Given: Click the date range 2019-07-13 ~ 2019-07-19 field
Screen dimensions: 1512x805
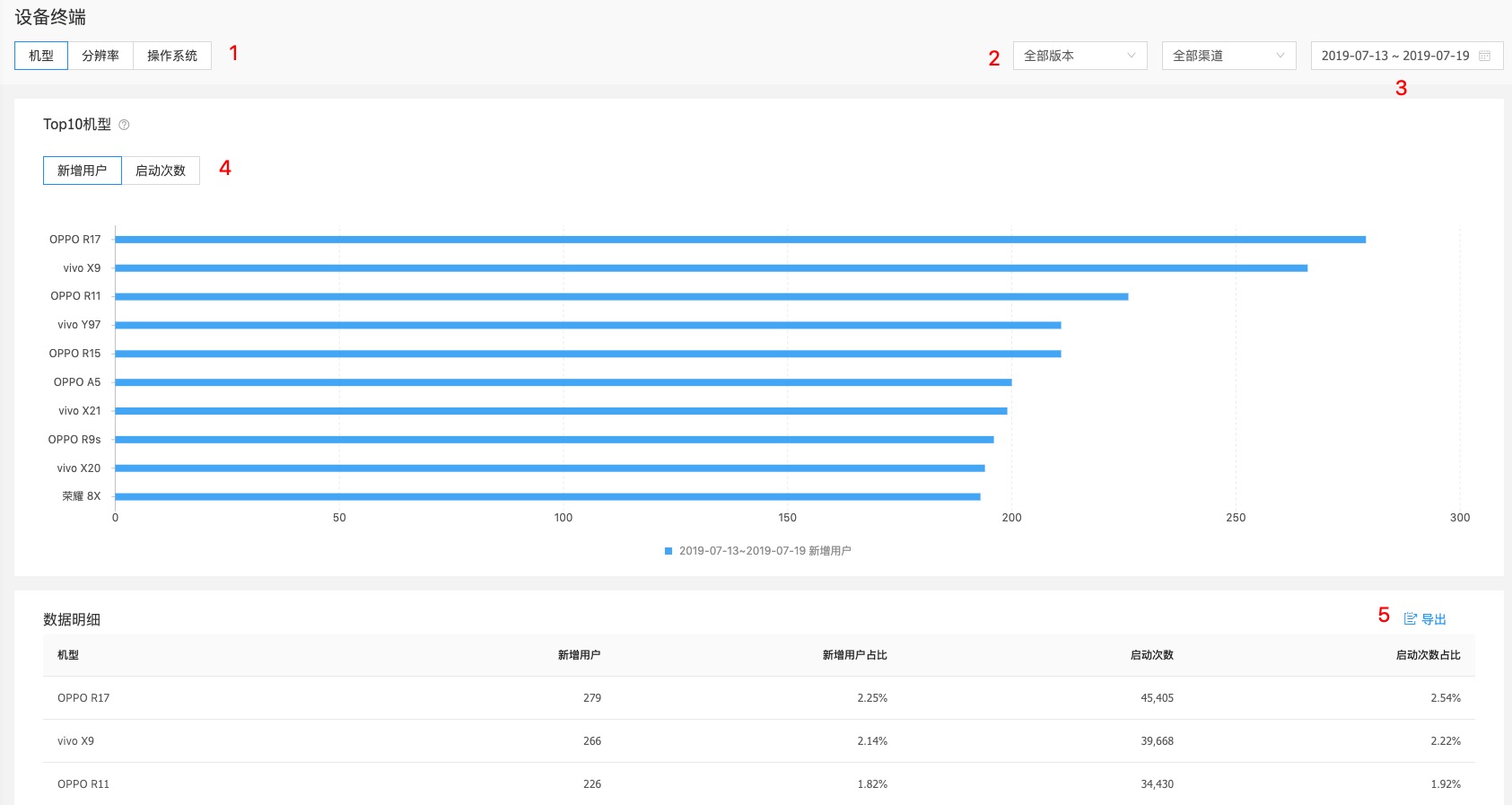Looking at the screenshot, I should click(x=1407, y=56).
